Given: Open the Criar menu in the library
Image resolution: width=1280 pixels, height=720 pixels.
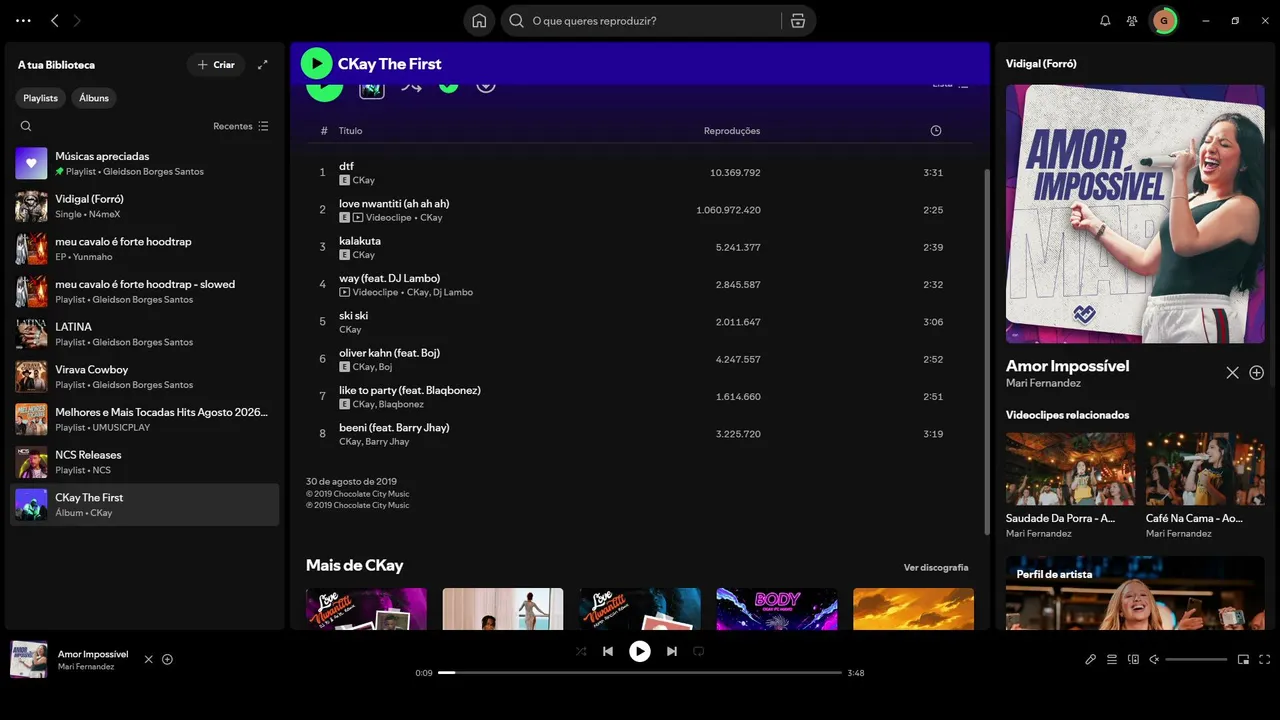Looking at the screenshot, I should 216,65.
